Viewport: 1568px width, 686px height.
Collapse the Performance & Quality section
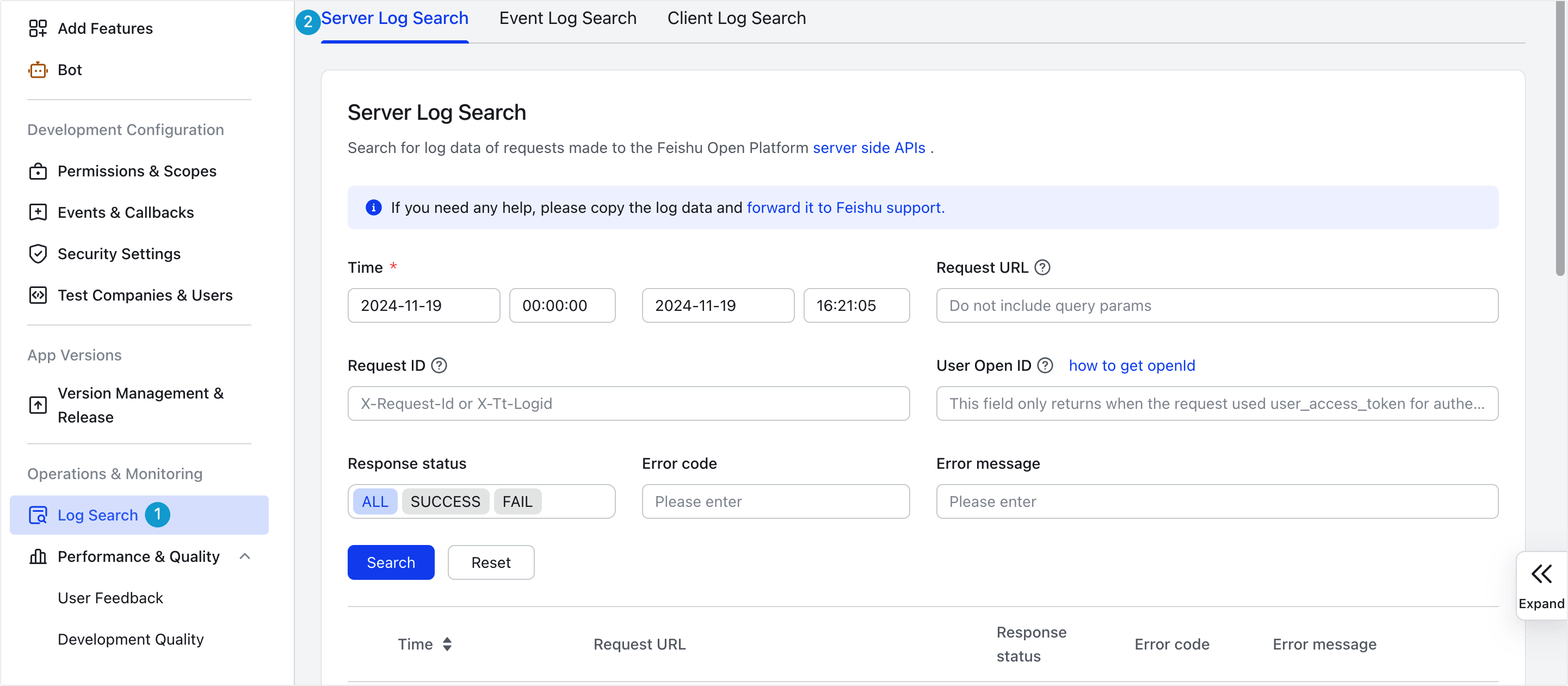click(x=245, y=556)
